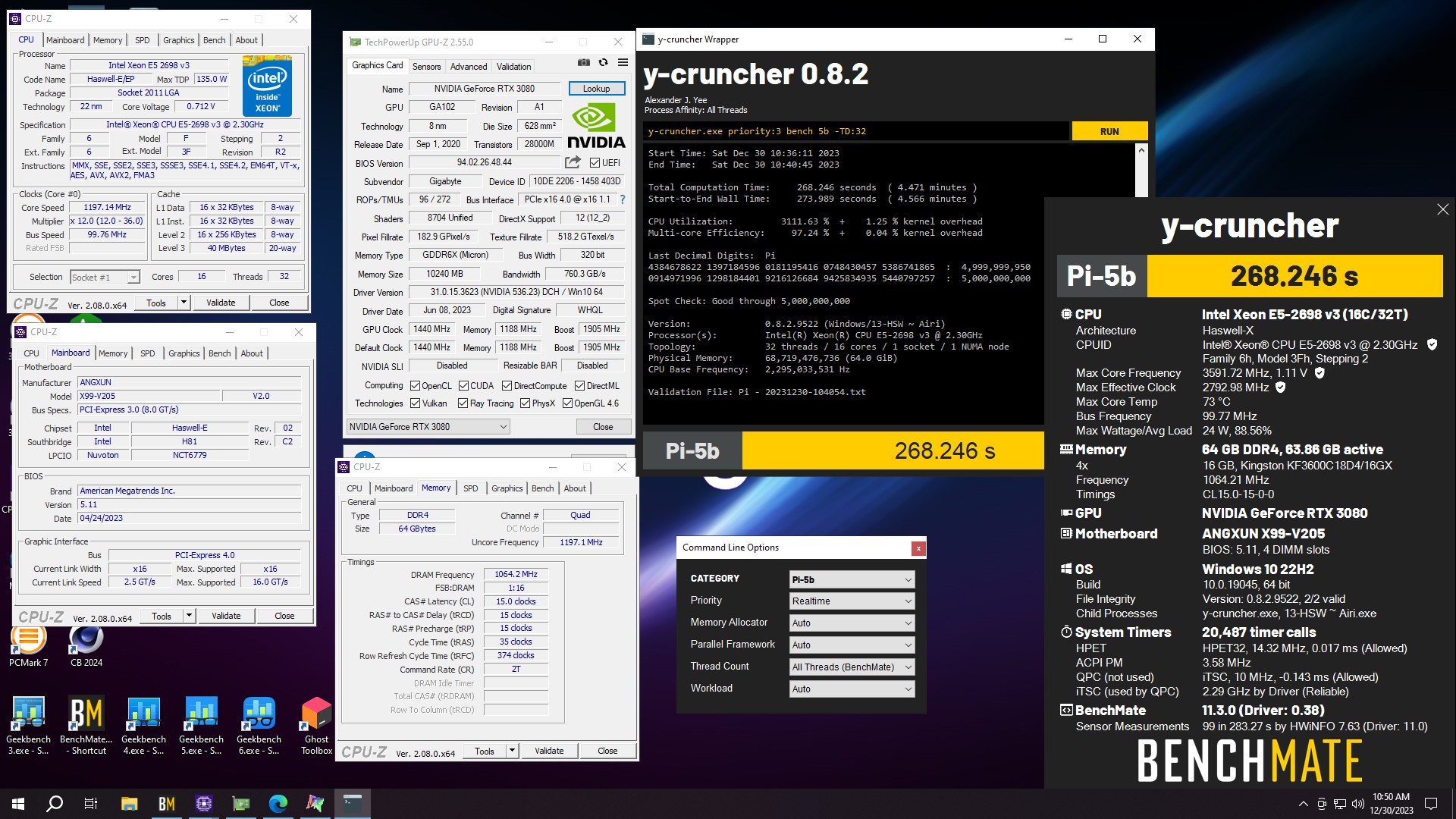Toggle the DirectML checkbox

[x=579, y=386]
